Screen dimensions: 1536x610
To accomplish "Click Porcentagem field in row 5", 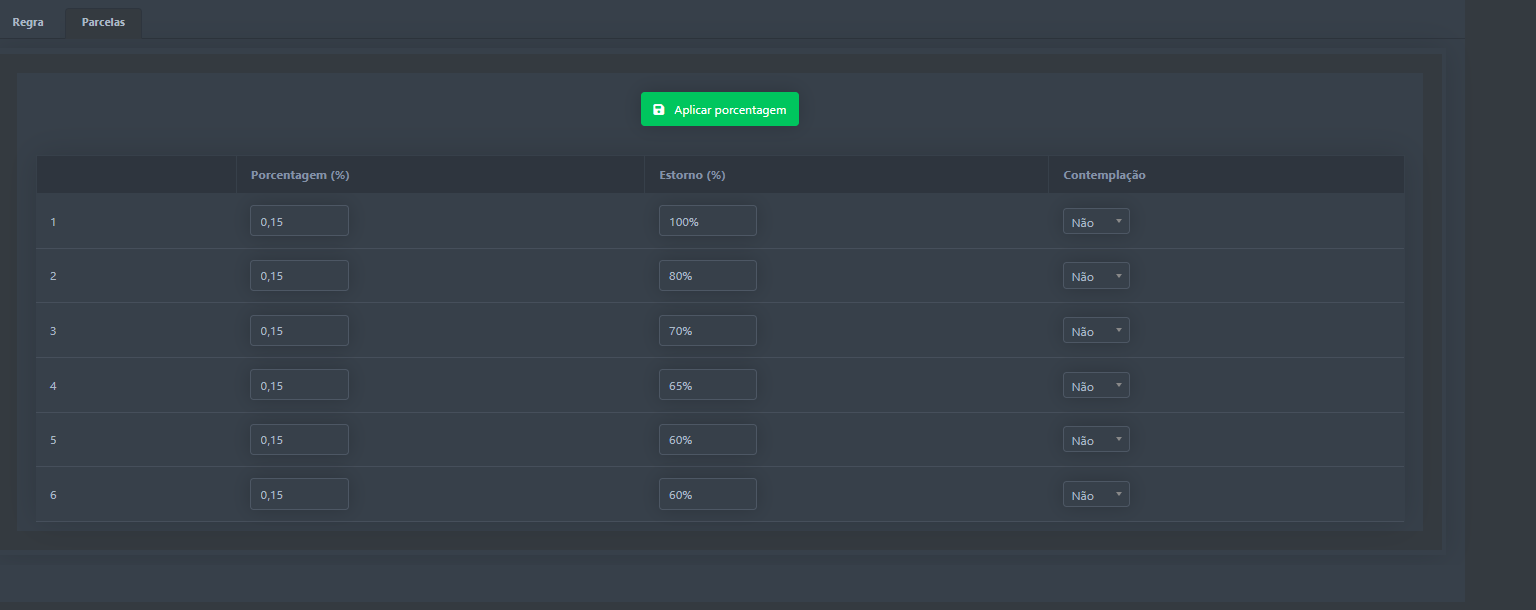I will [x=299, y=440].
